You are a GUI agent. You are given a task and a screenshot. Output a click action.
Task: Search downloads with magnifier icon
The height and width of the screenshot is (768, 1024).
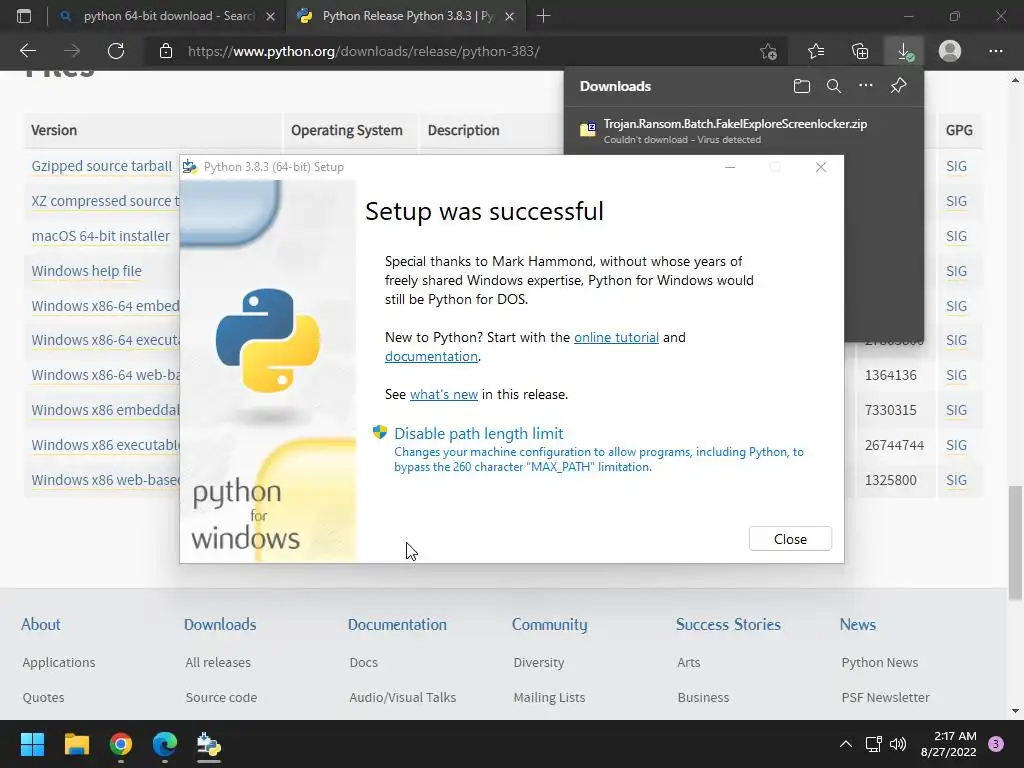coord(833,86)
